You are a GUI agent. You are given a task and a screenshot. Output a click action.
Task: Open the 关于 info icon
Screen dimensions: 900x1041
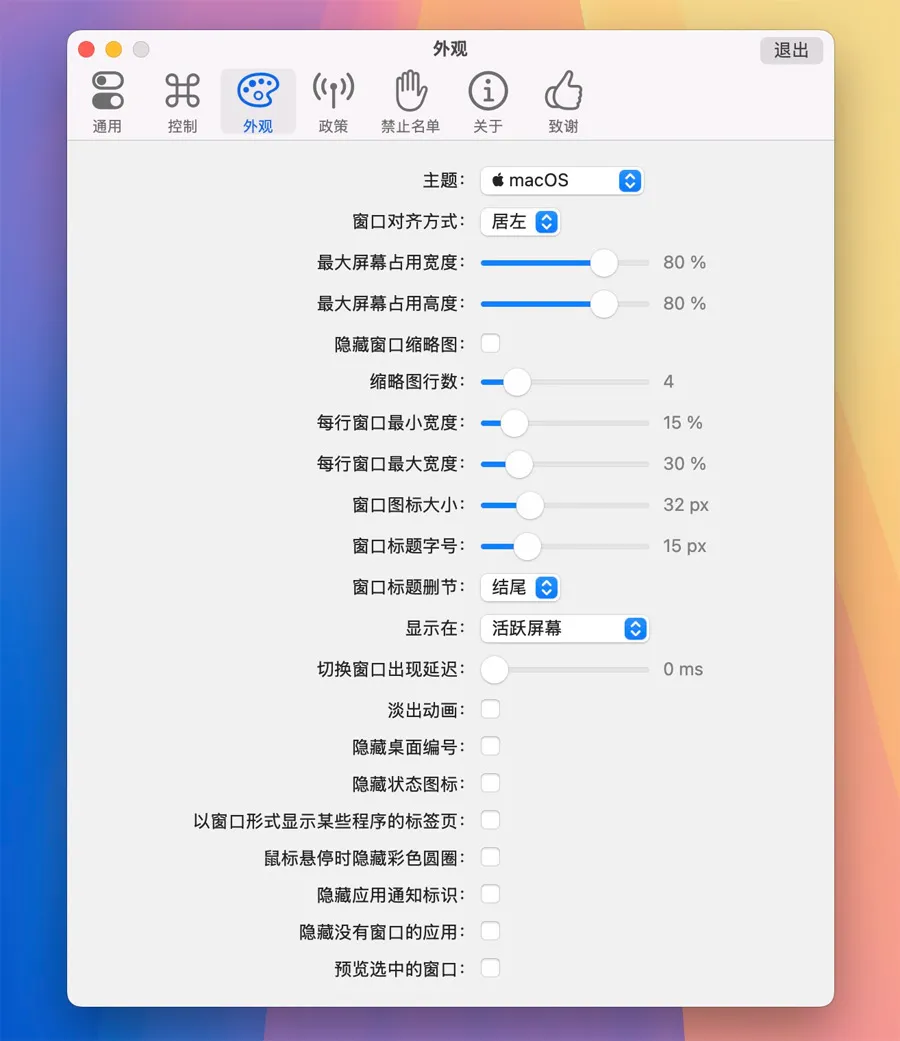click(488, 91)
